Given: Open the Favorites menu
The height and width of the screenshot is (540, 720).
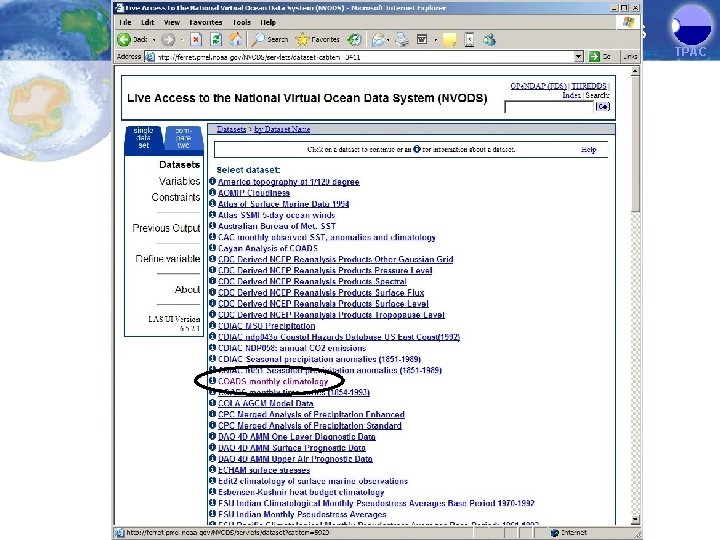Looking at the screenshot, I should [x=205, y=22].
